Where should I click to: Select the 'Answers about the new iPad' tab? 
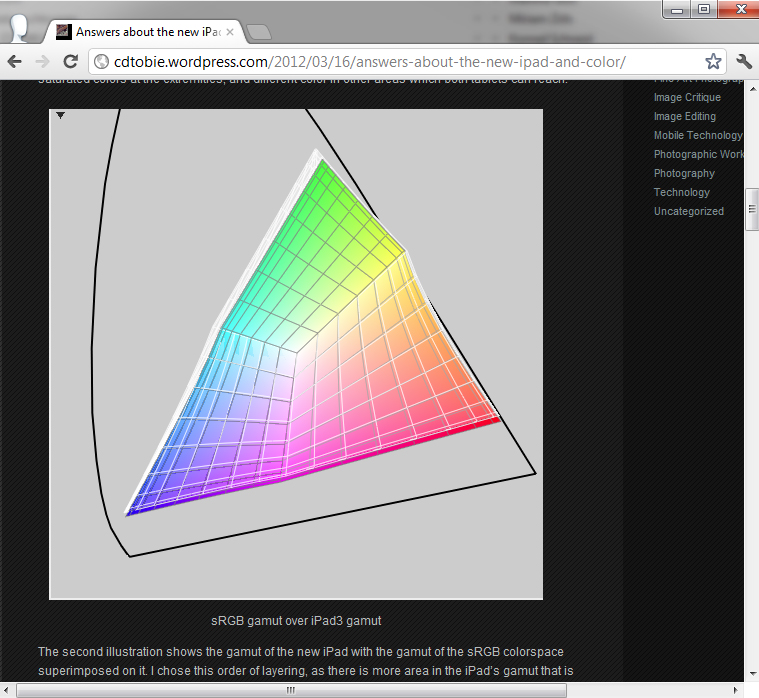pyautogui.click(x=145, y=32)
